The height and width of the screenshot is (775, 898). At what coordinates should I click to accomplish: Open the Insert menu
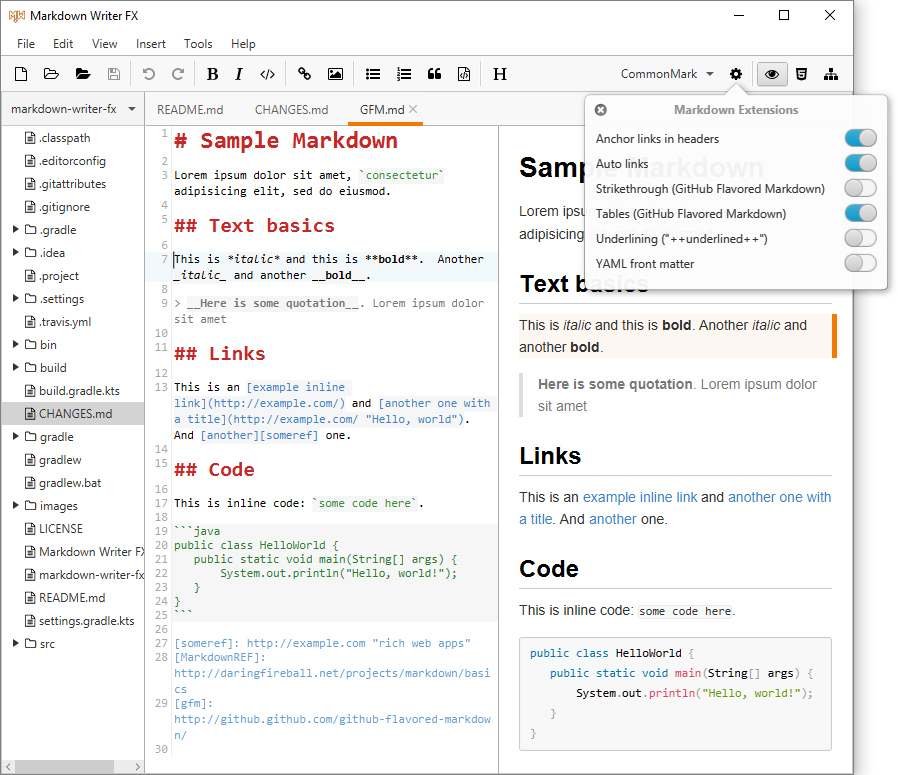click(151, 44)
